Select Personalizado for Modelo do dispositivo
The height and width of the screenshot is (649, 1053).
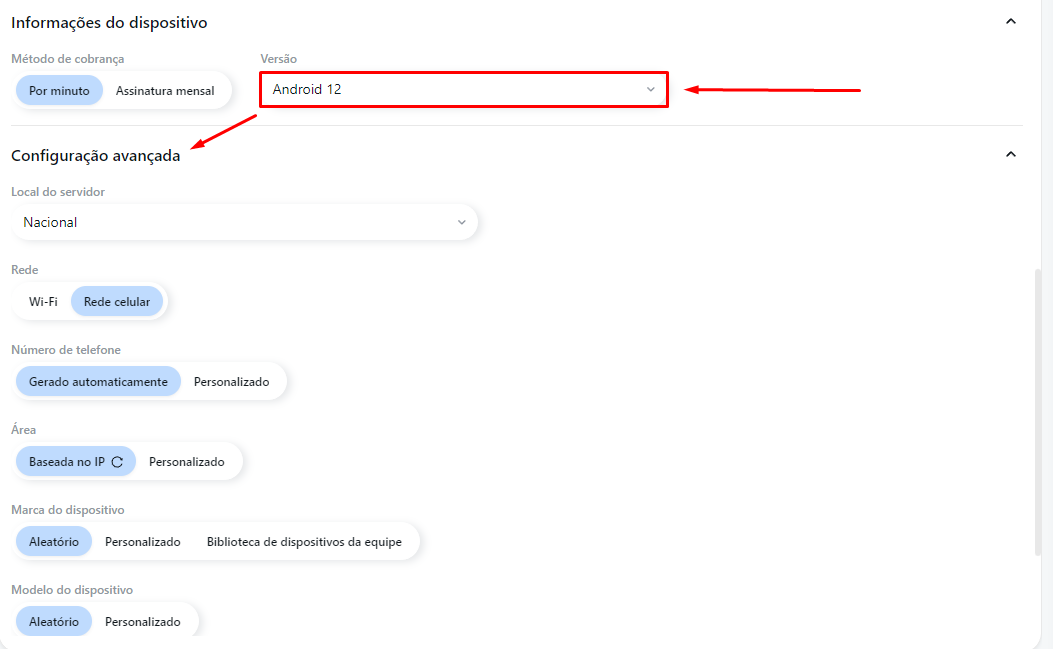click(142, 621)
